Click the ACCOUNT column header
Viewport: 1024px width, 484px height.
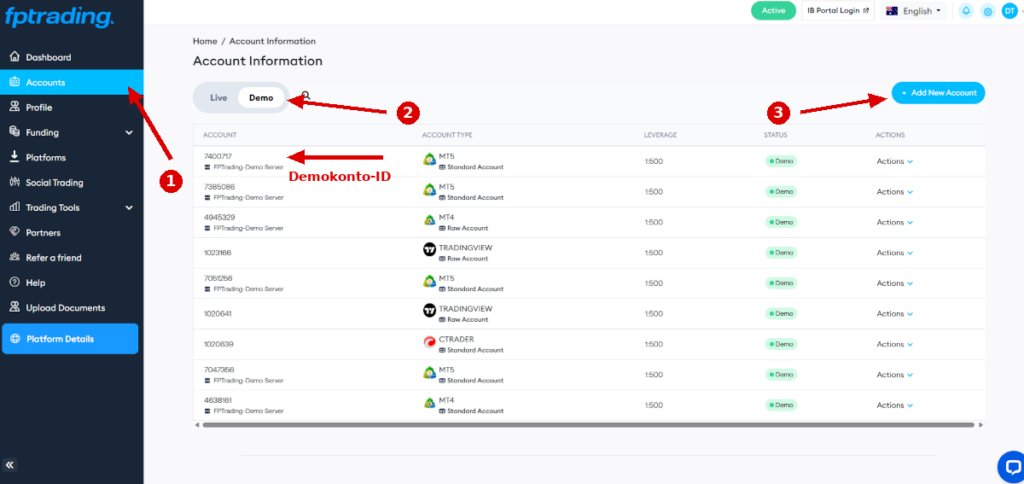(x=219, y=135)
